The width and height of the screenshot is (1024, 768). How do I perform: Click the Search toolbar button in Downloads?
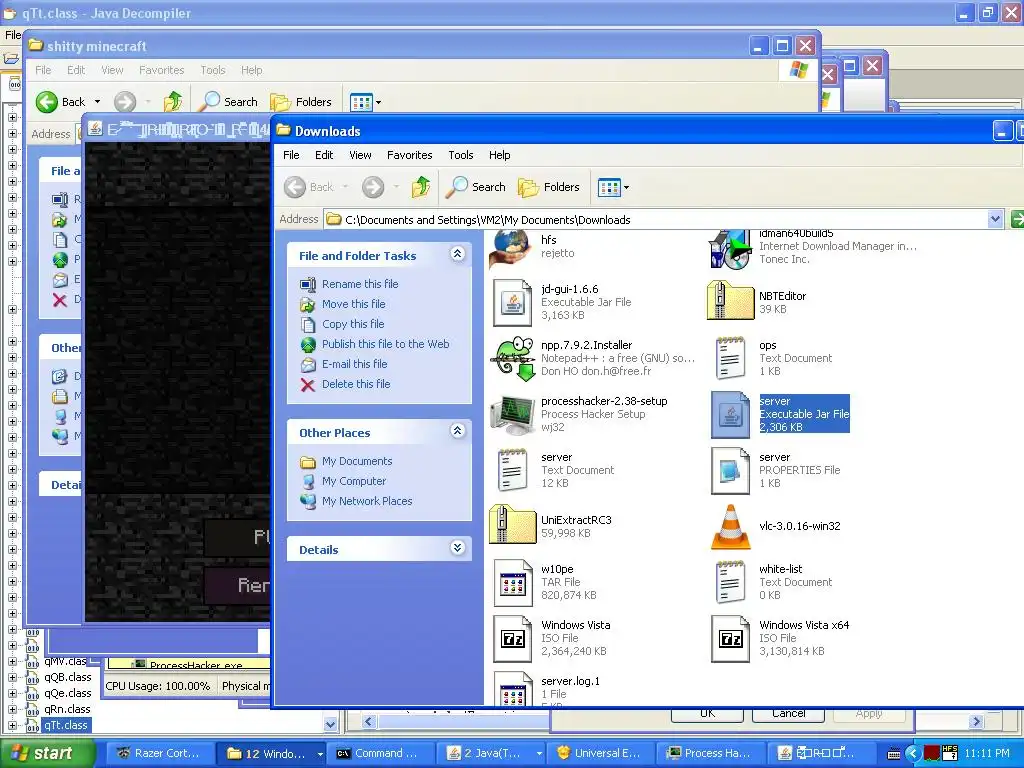(475, 187)
